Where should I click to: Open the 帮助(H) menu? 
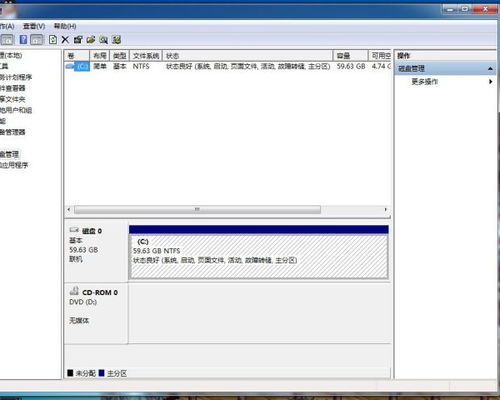pyautogui.click(x=65, y=26)
